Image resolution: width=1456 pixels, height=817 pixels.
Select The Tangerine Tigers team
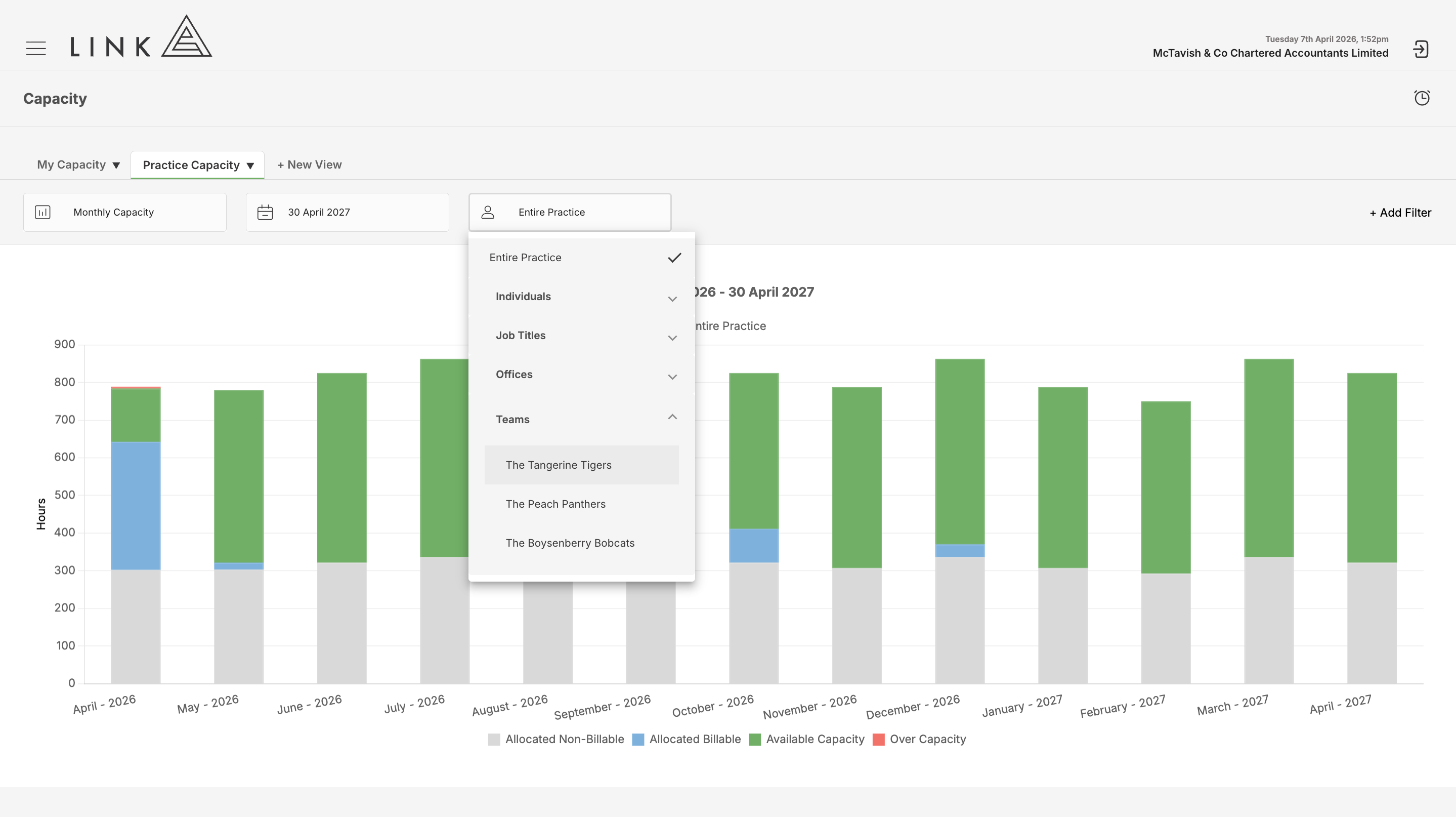pyautogui.click(x=582, y=465)
